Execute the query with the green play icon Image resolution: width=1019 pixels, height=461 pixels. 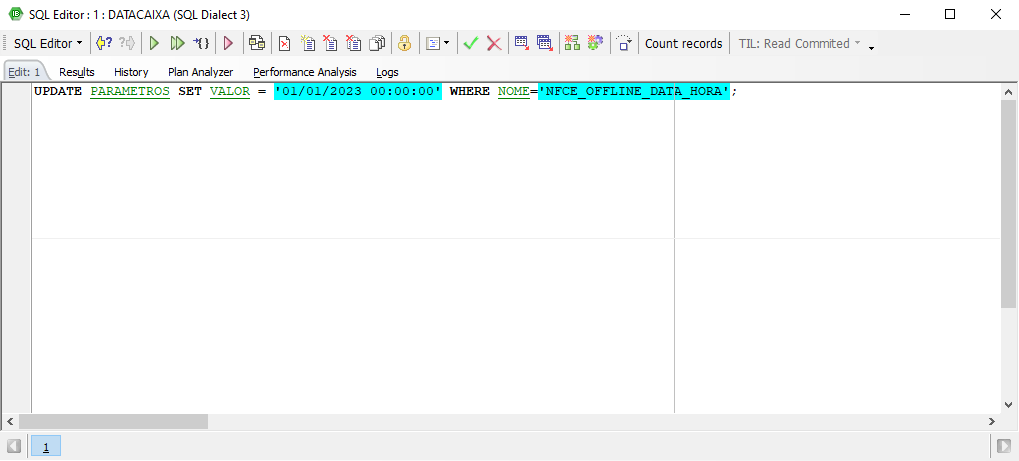tap(154, 43)
